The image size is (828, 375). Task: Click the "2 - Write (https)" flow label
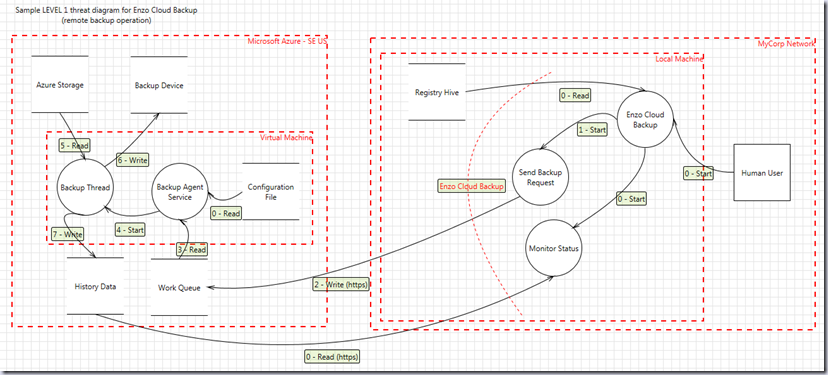tap(341, 284)
